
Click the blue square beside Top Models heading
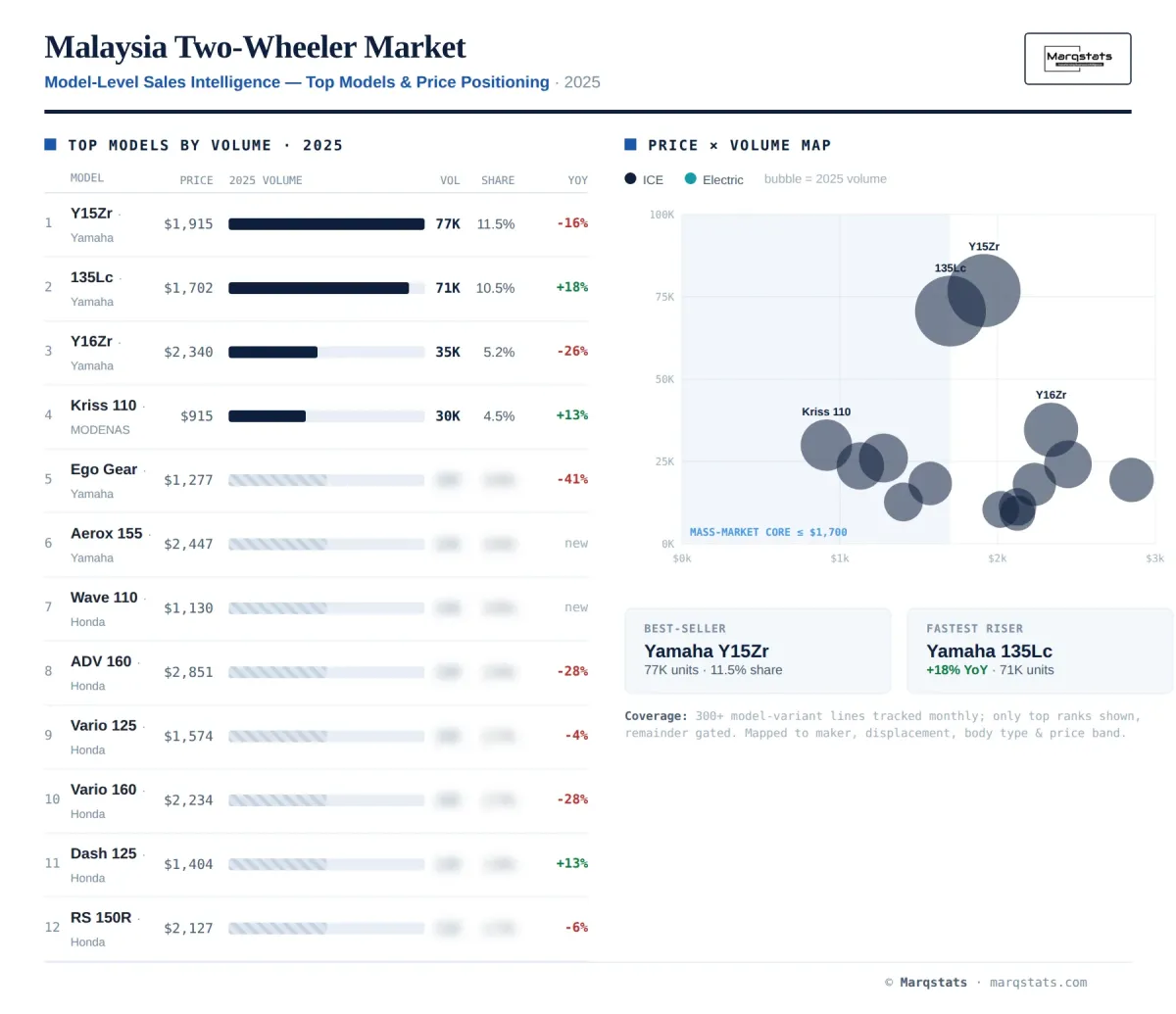coord(50,145)
